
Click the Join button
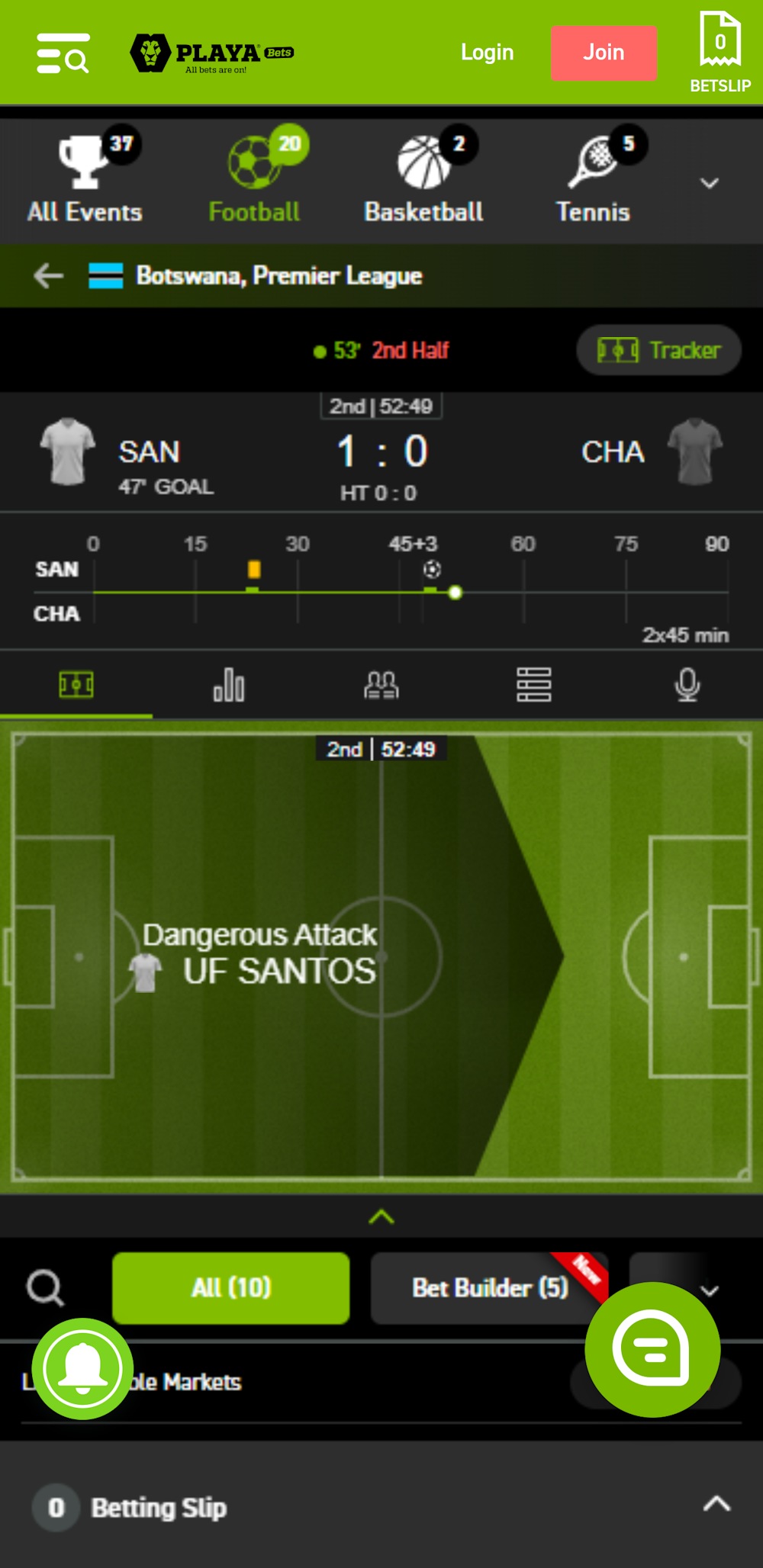pyautogui.click(x=604, y=53)
